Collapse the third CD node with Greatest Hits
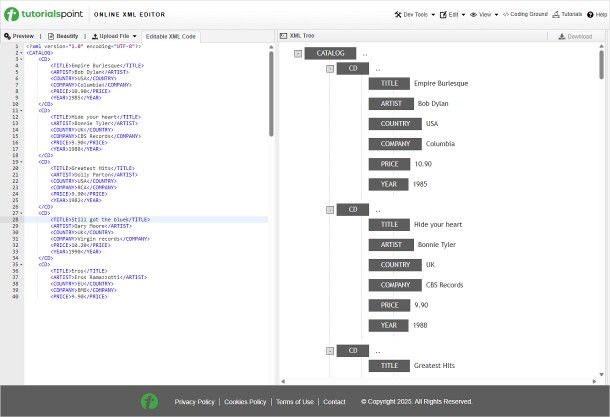Image resolution: width=610 pixels, height=417 pixels. [330, 351]
